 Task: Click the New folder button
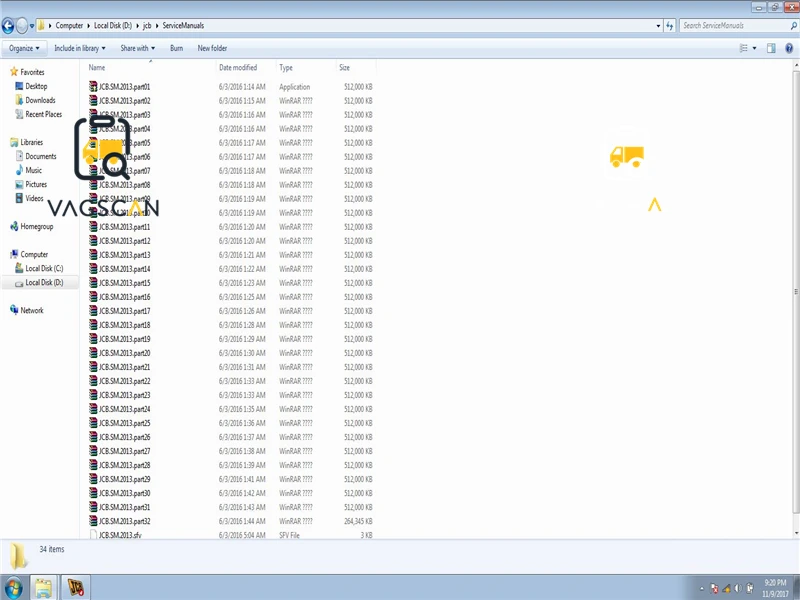[x=212, y=48]
